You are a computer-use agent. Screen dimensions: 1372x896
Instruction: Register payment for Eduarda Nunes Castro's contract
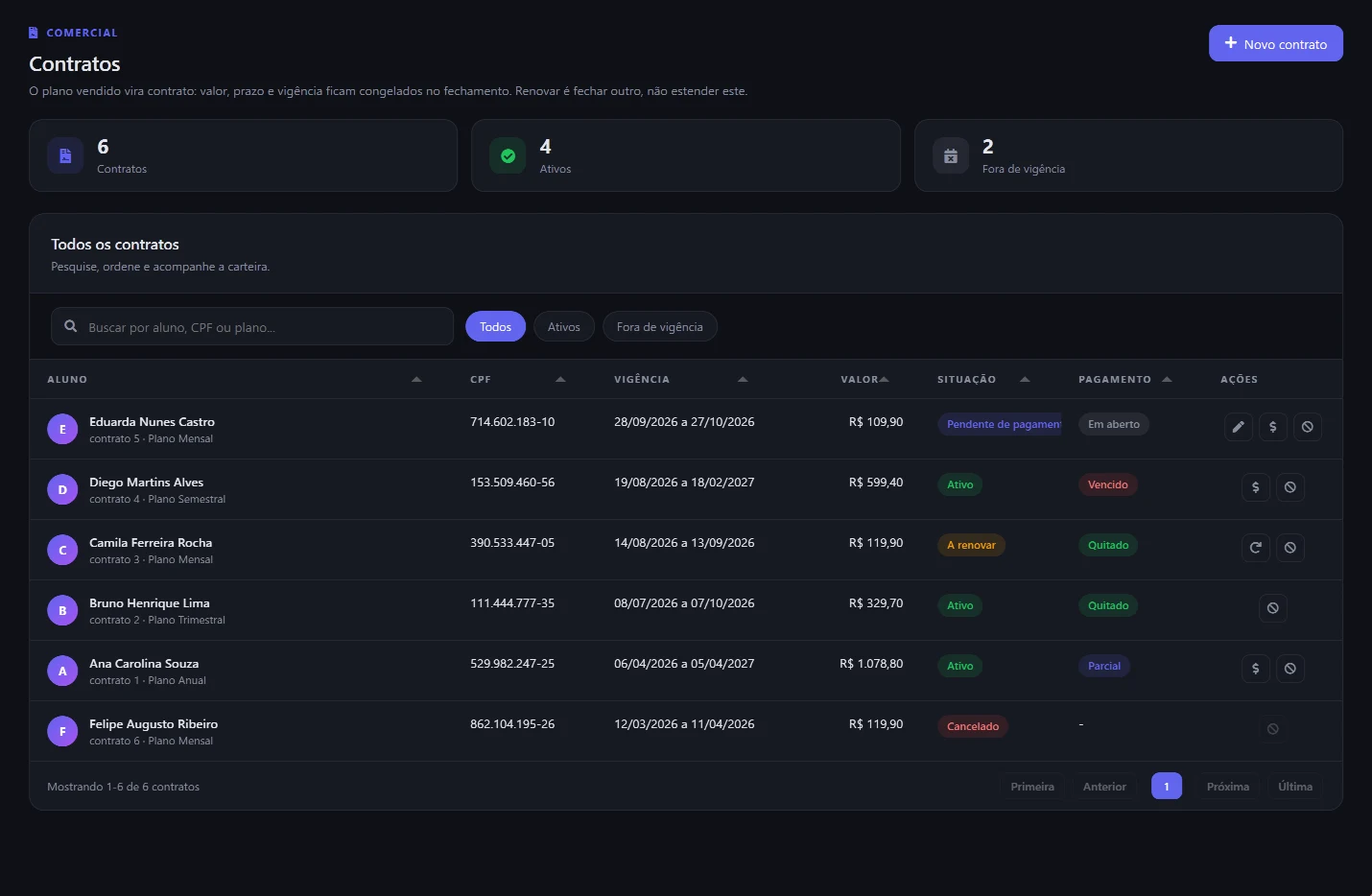coord(1273,427)
